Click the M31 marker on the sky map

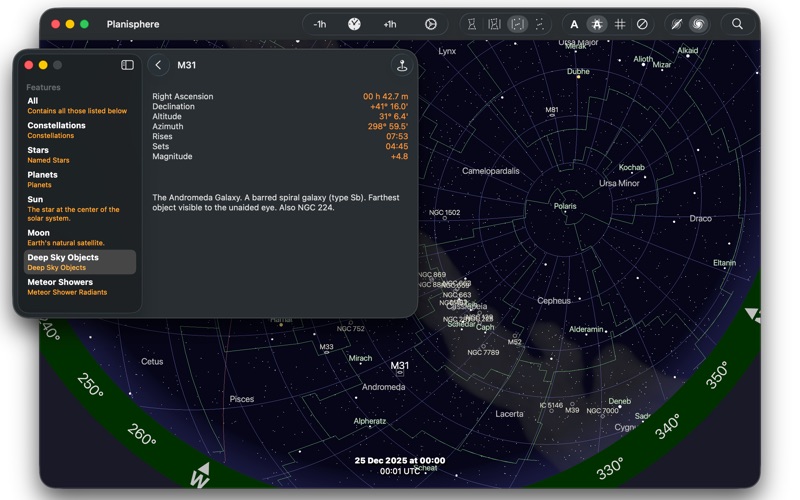[x=400, y=373]
